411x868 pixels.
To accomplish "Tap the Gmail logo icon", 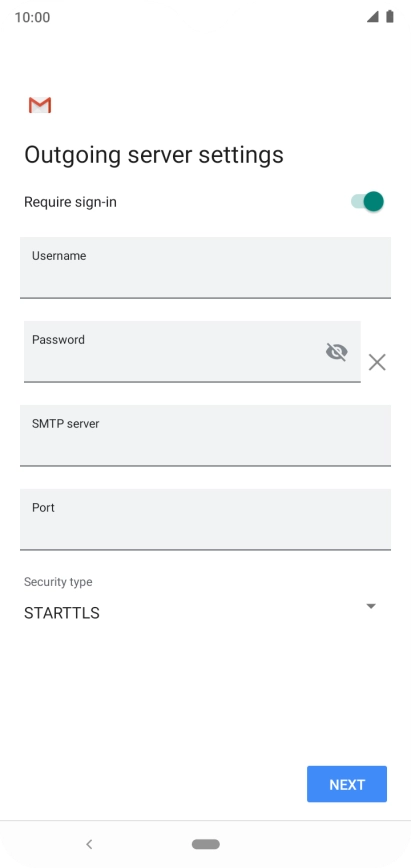I will click(40, 105).
